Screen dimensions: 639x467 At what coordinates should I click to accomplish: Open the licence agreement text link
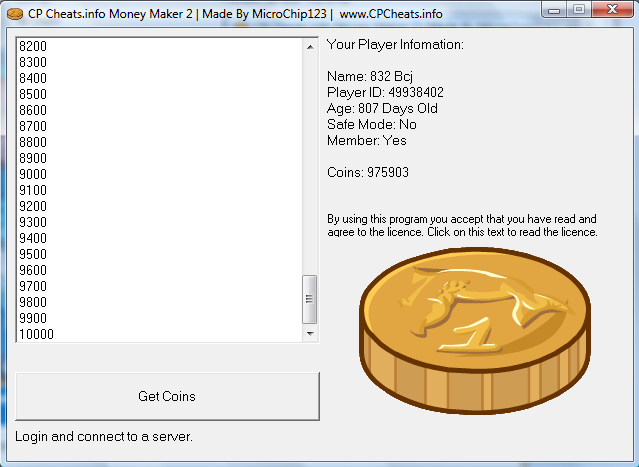462,225
